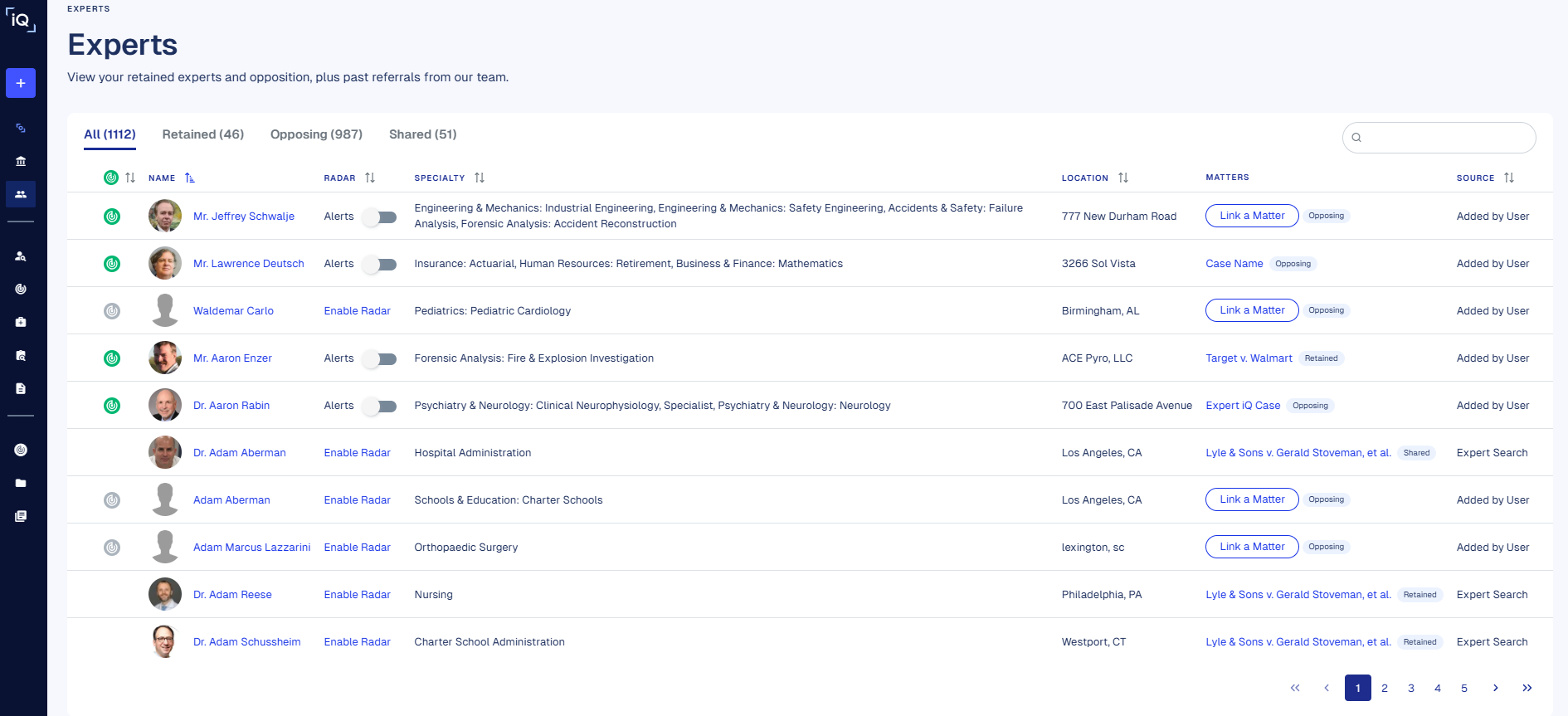The image size is (1568, 716).
Task: Toggle Alerts switch for Mr. Jeffrey Schwalje
Action: (x=381, y=217)
